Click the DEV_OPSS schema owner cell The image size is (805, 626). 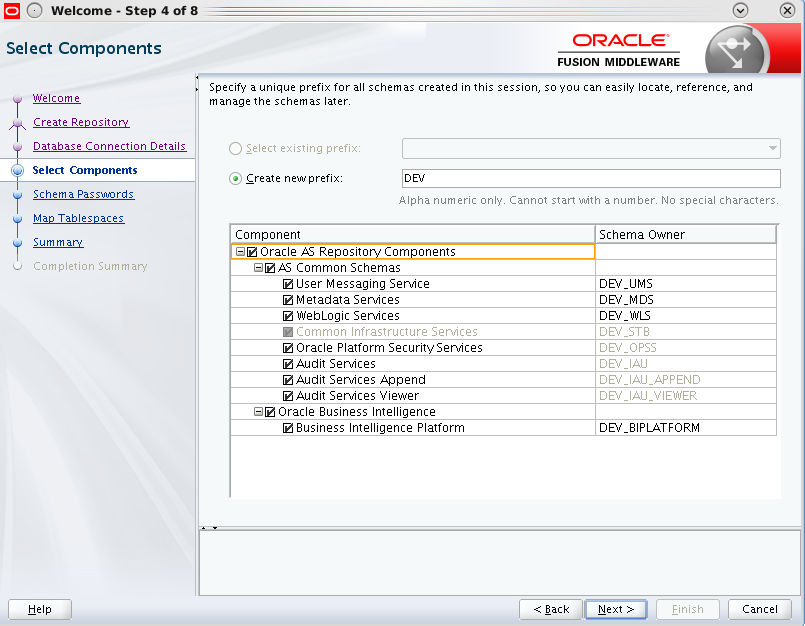point(685,348)
